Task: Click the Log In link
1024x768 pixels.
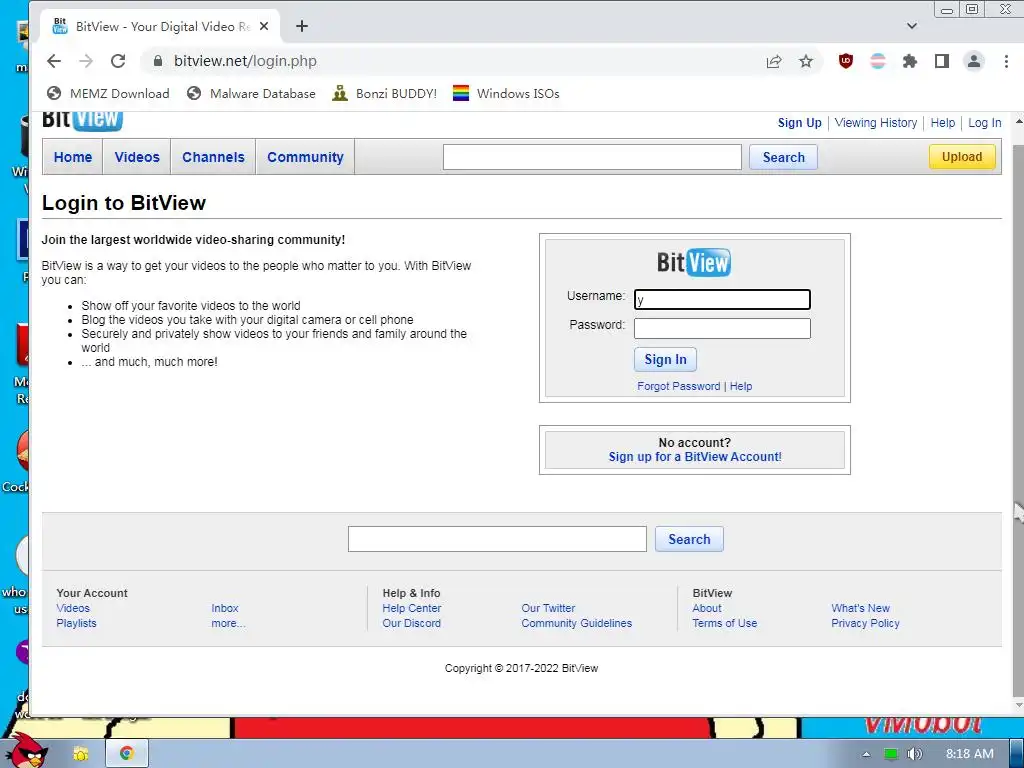Action: 984,123
